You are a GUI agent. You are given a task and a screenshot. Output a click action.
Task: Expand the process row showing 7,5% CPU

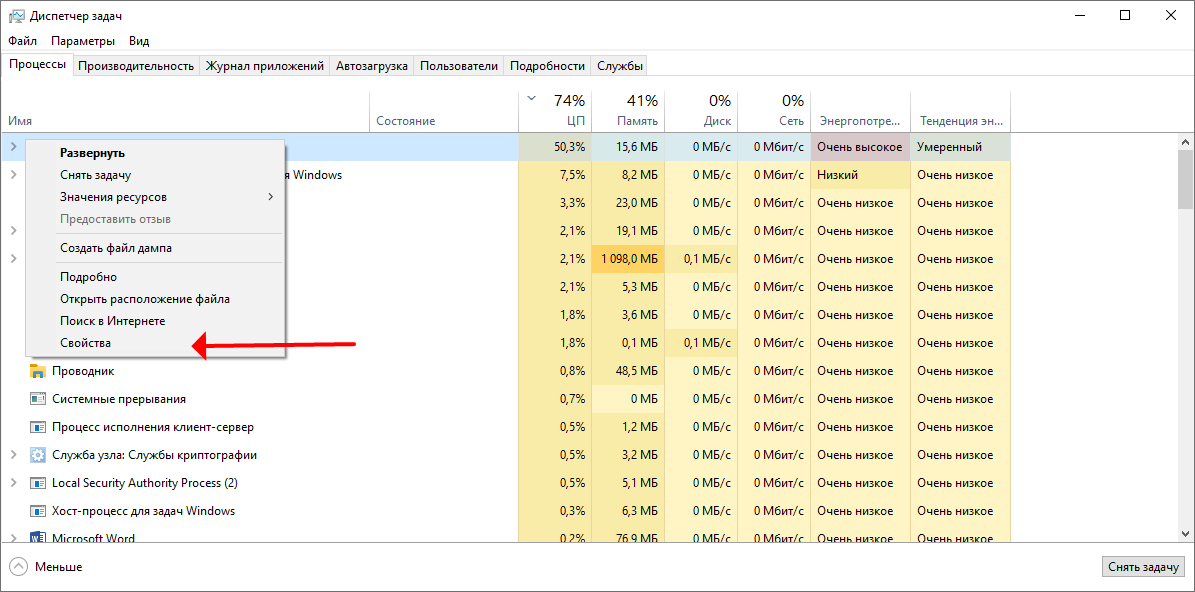pos(13,174)
